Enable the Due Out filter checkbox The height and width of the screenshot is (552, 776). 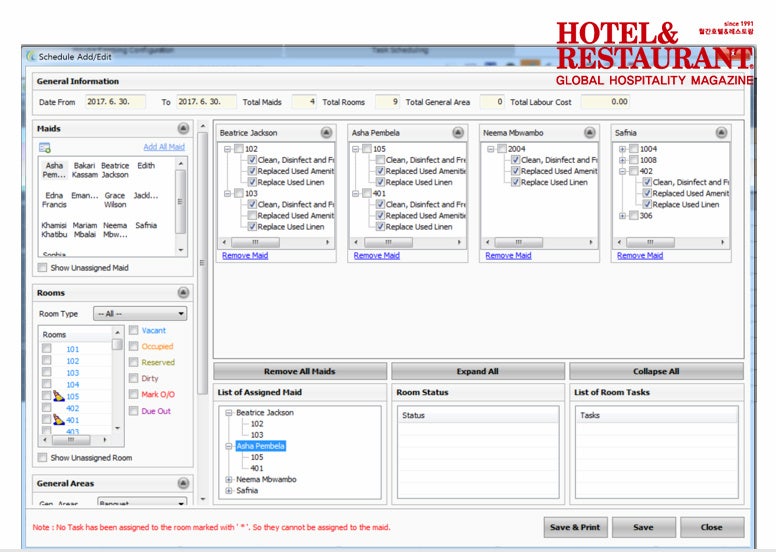coord(134,411)
